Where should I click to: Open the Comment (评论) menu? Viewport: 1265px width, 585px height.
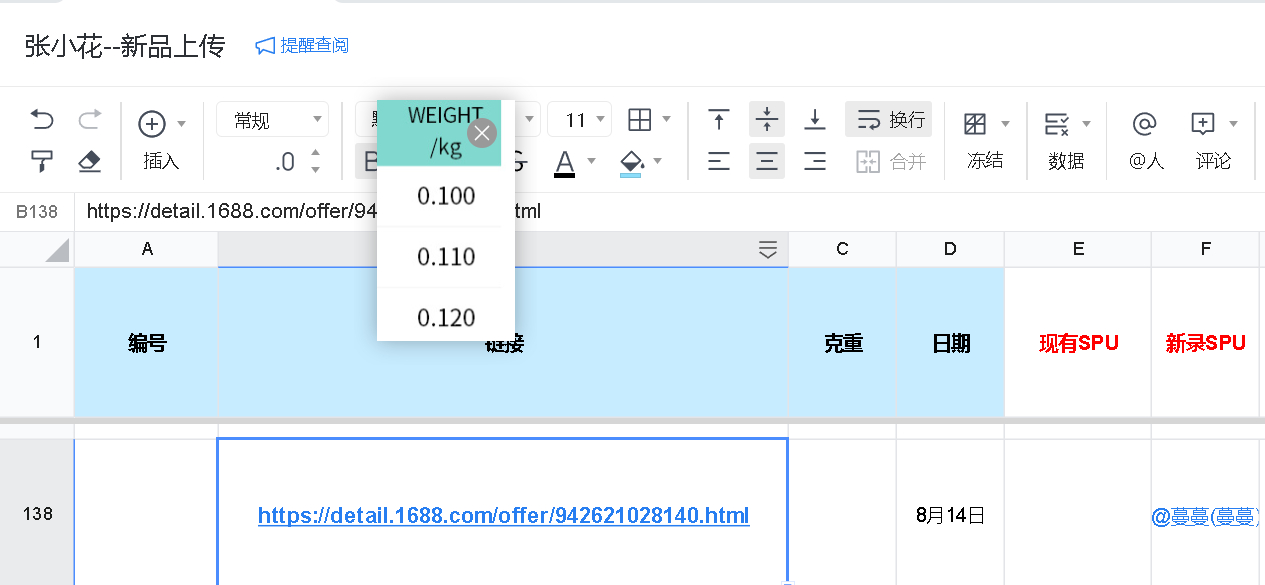(1203, 124)
